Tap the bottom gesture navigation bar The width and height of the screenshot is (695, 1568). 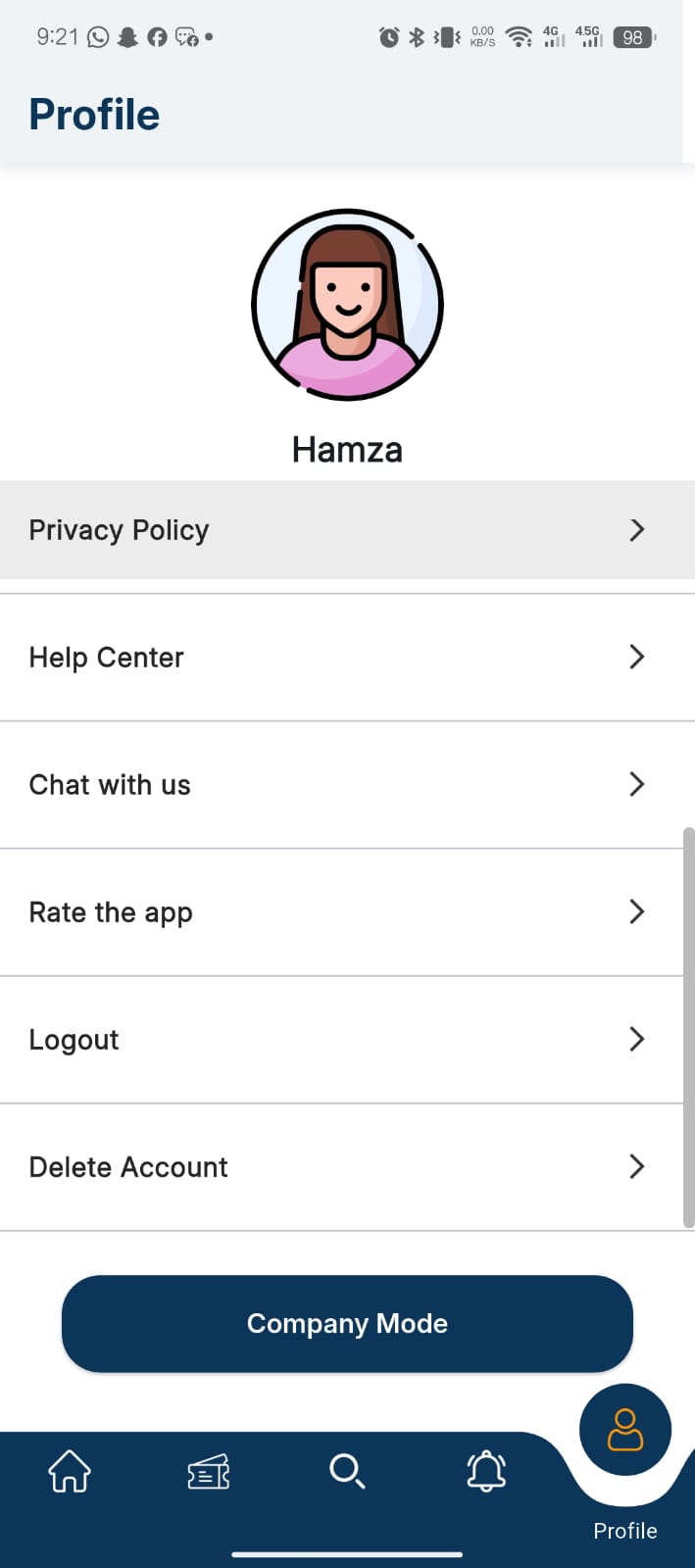coord(347,1553)
